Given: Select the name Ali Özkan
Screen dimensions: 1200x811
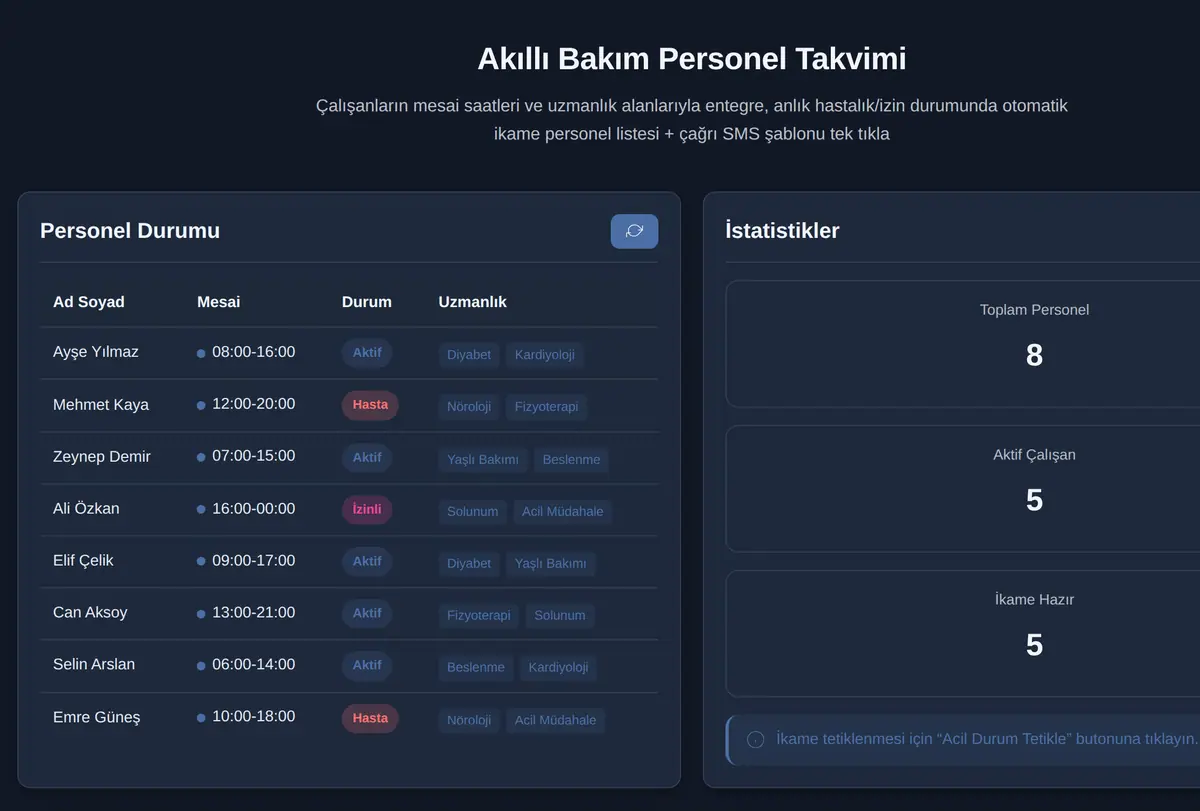Looking at the screenshot, I should tap(86, 509).
